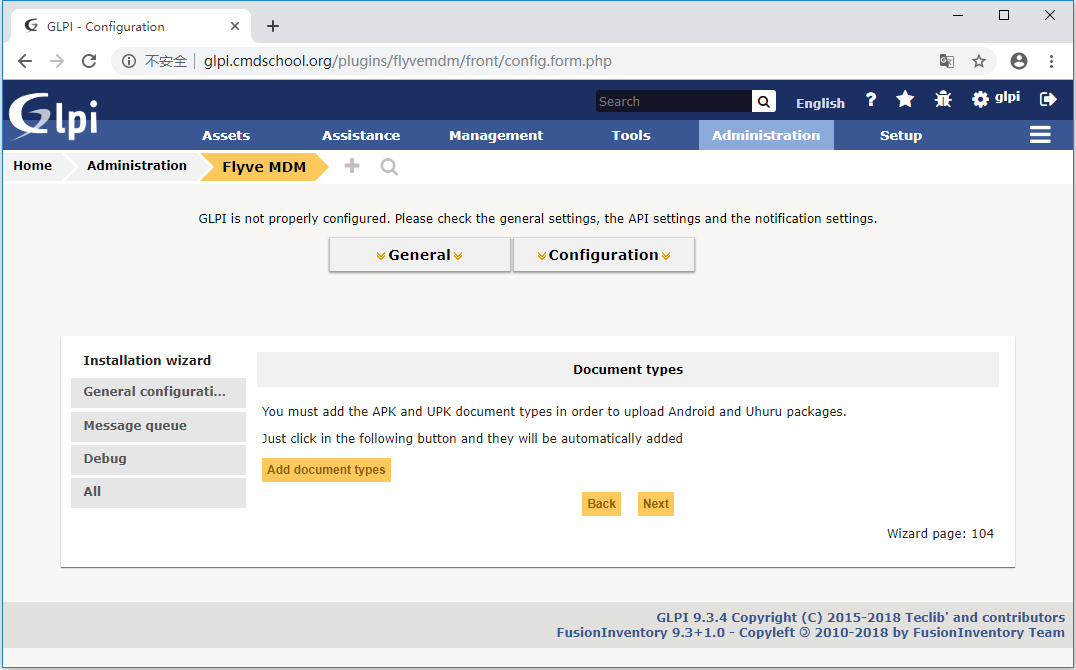Select General configuration tab
The image size is (1076, 670).
158,392
